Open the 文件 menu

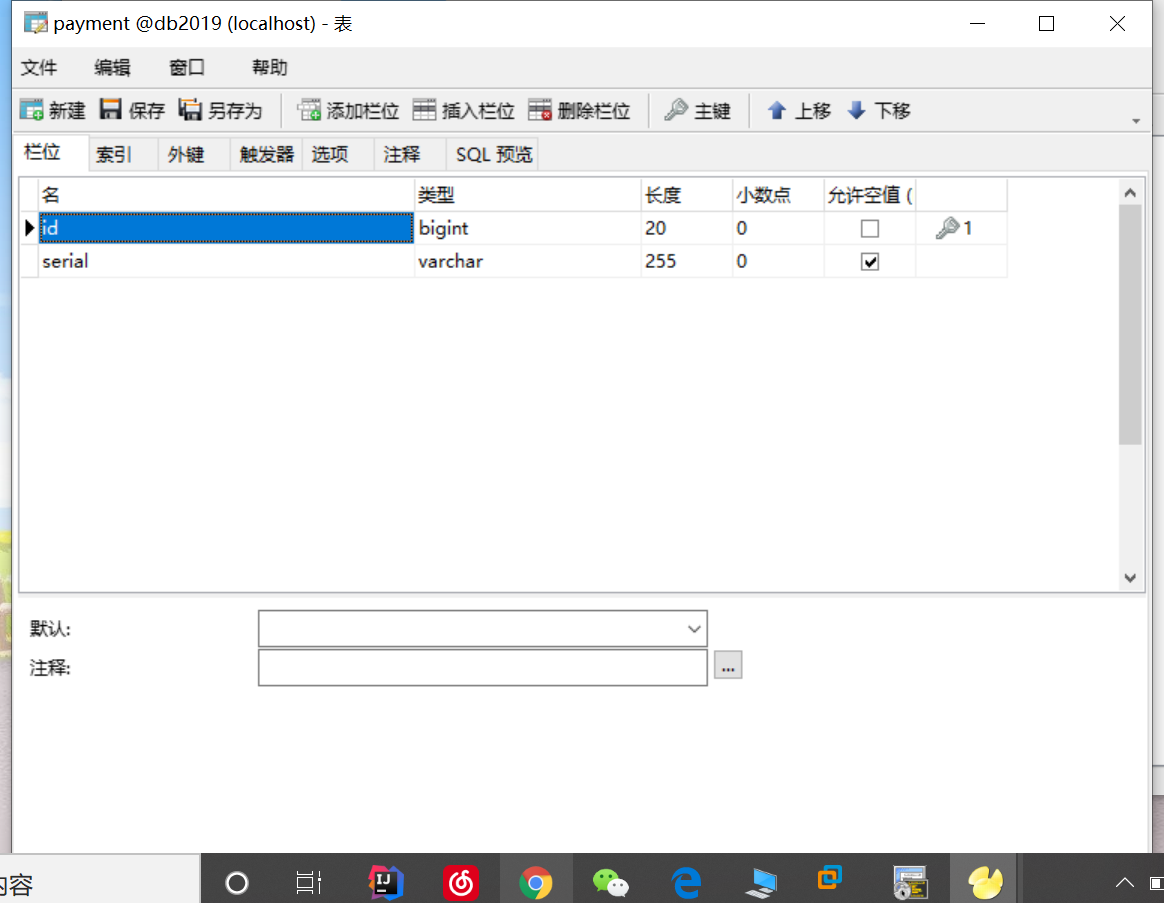coord(39,68)
